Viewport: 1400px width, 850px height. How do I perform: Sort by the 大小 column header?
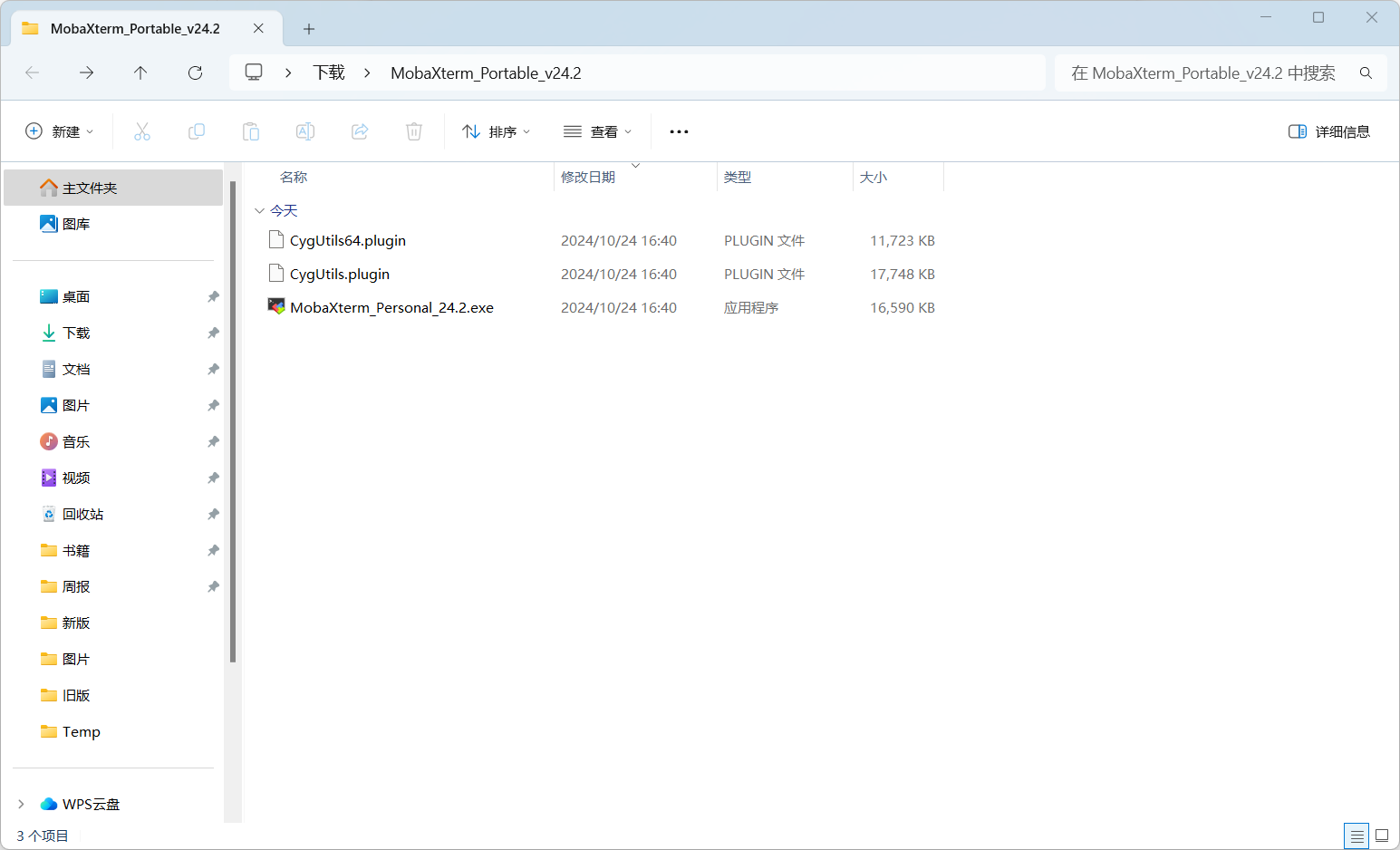[x=874, y=177]
